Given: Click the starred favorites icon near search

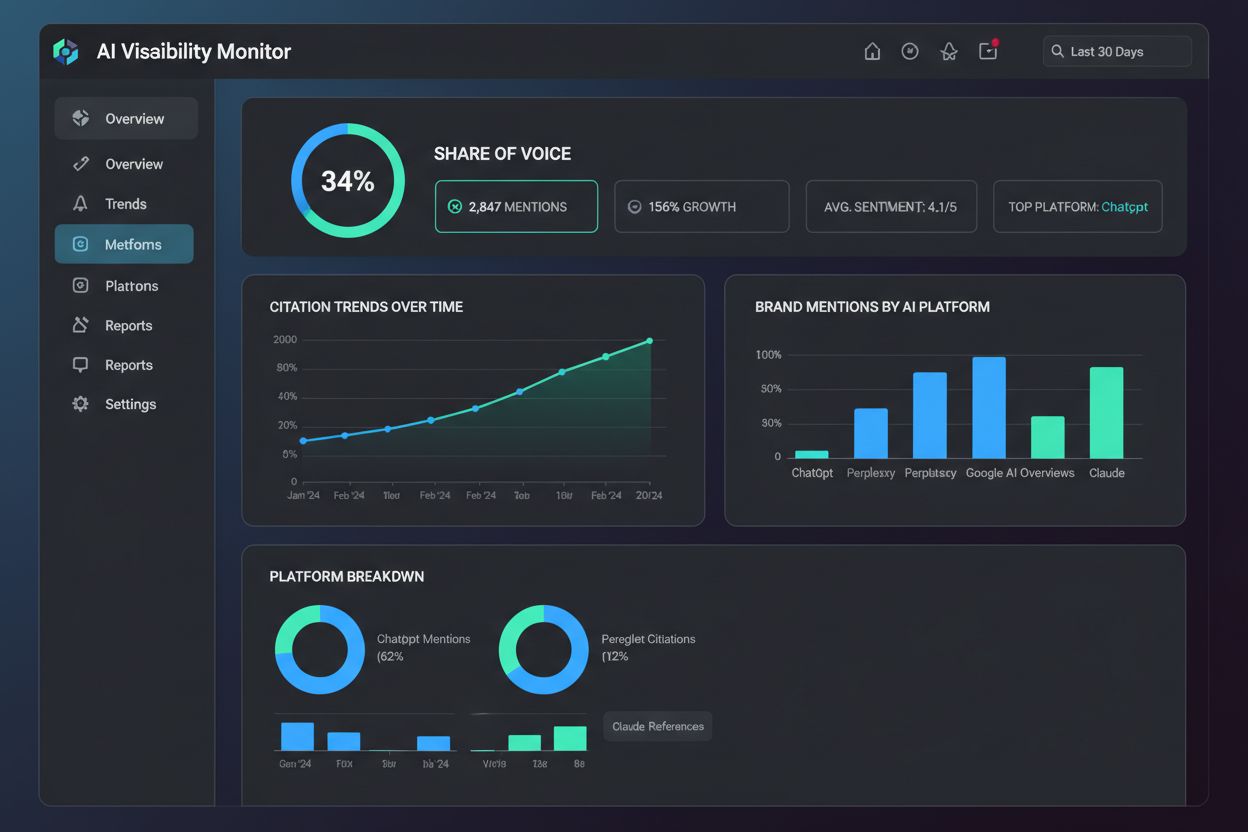Looking at the screenshot, I should 948,51.
